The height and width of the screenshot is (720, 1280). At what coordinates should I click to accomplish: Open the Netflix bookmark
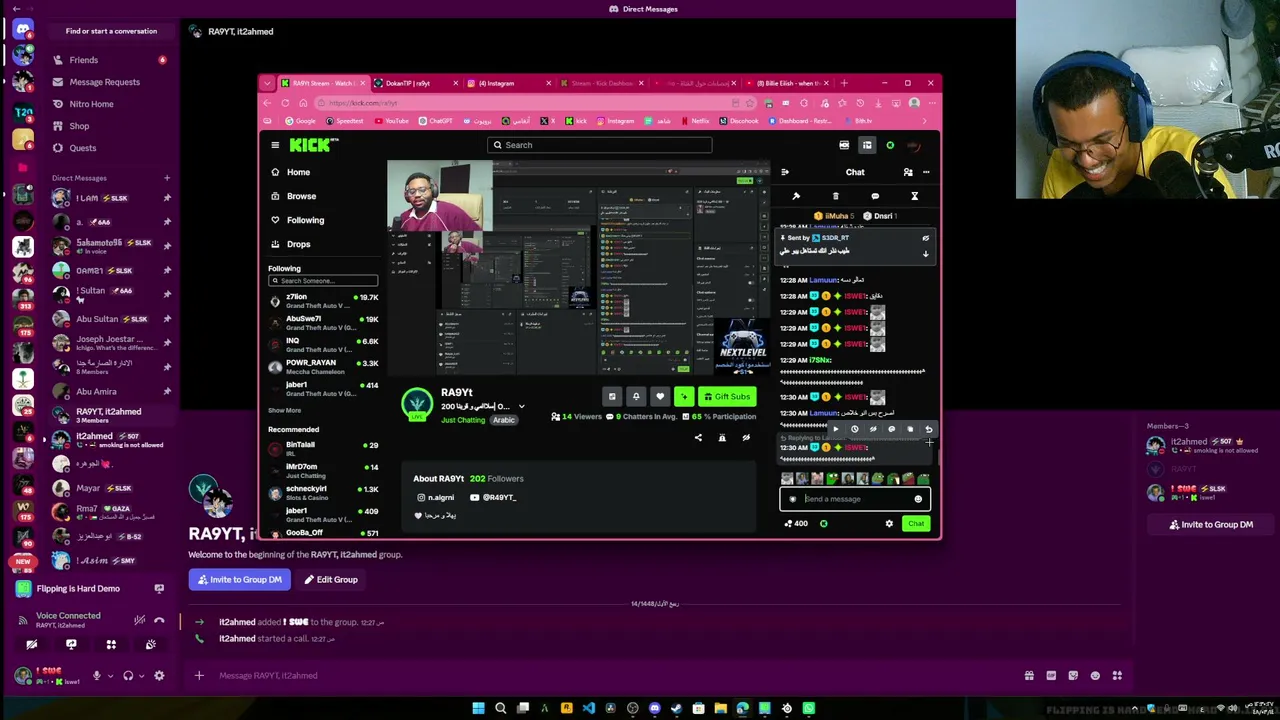(x=695, y=121)
